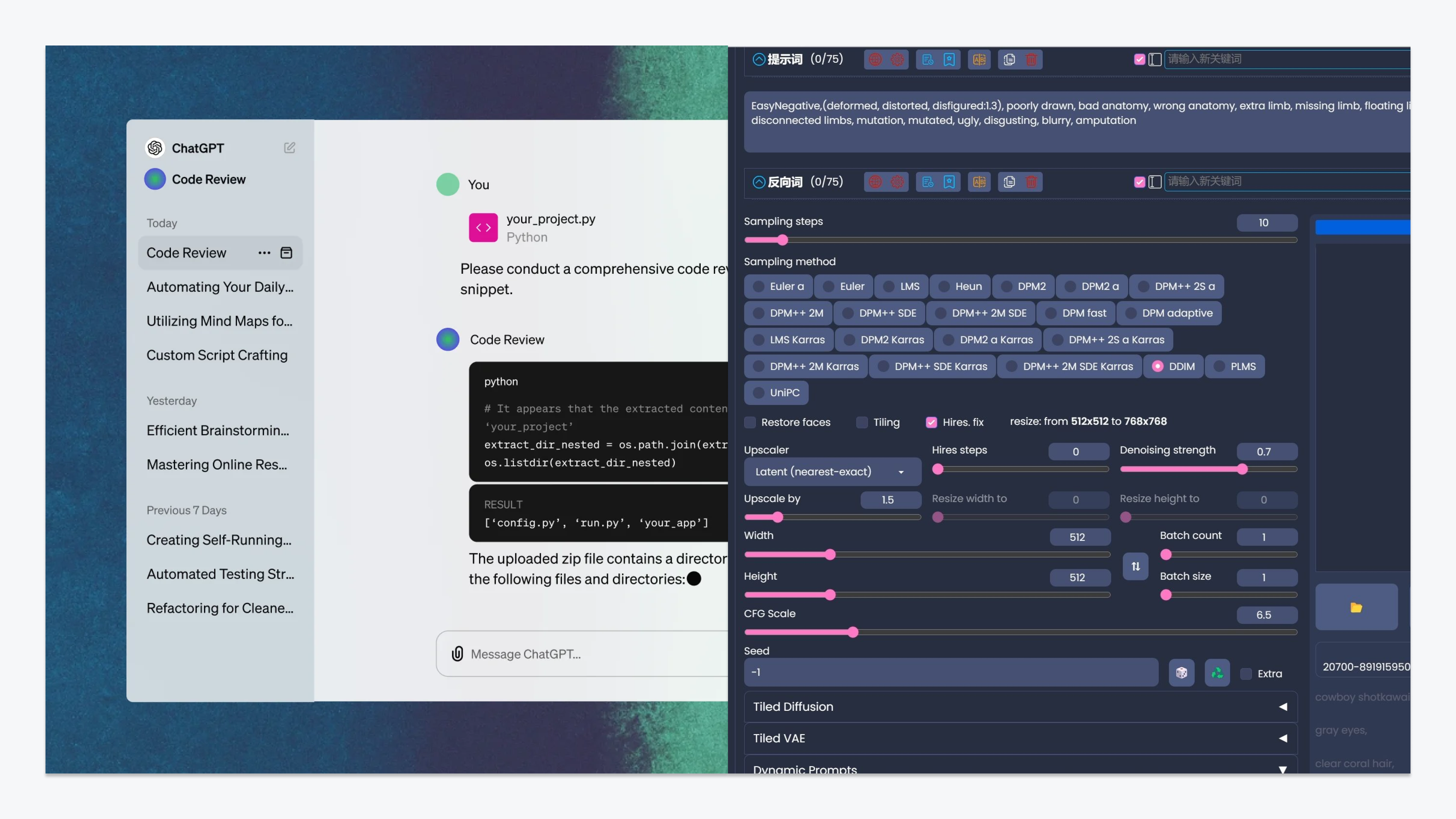Open the Code Review chat options menu
This screenshot has height=819, width=1456.
pos(264,253)
